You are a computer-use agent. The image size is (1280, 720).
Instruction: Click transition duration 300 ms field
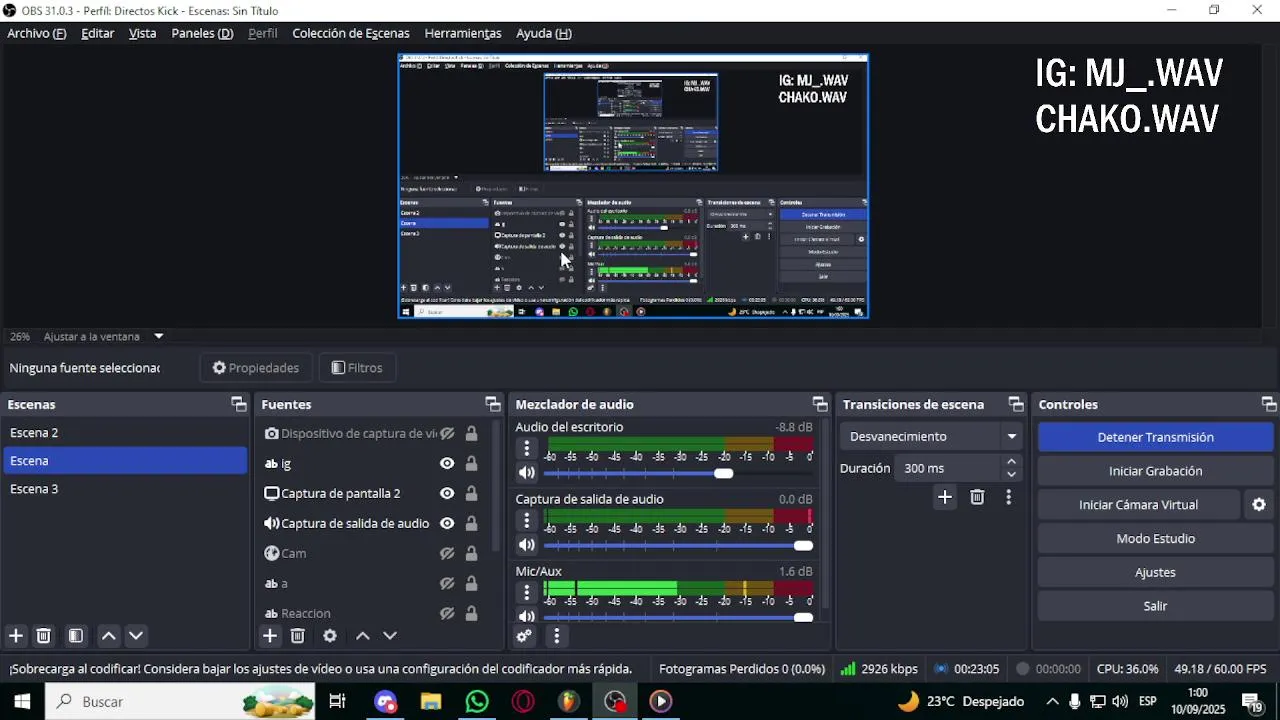947,468
